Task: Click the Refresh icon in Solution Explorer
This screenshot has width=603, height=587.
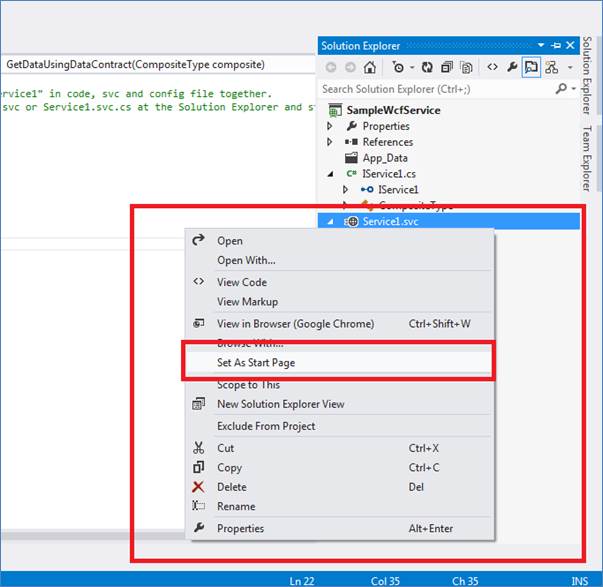Action: point(427,67)
